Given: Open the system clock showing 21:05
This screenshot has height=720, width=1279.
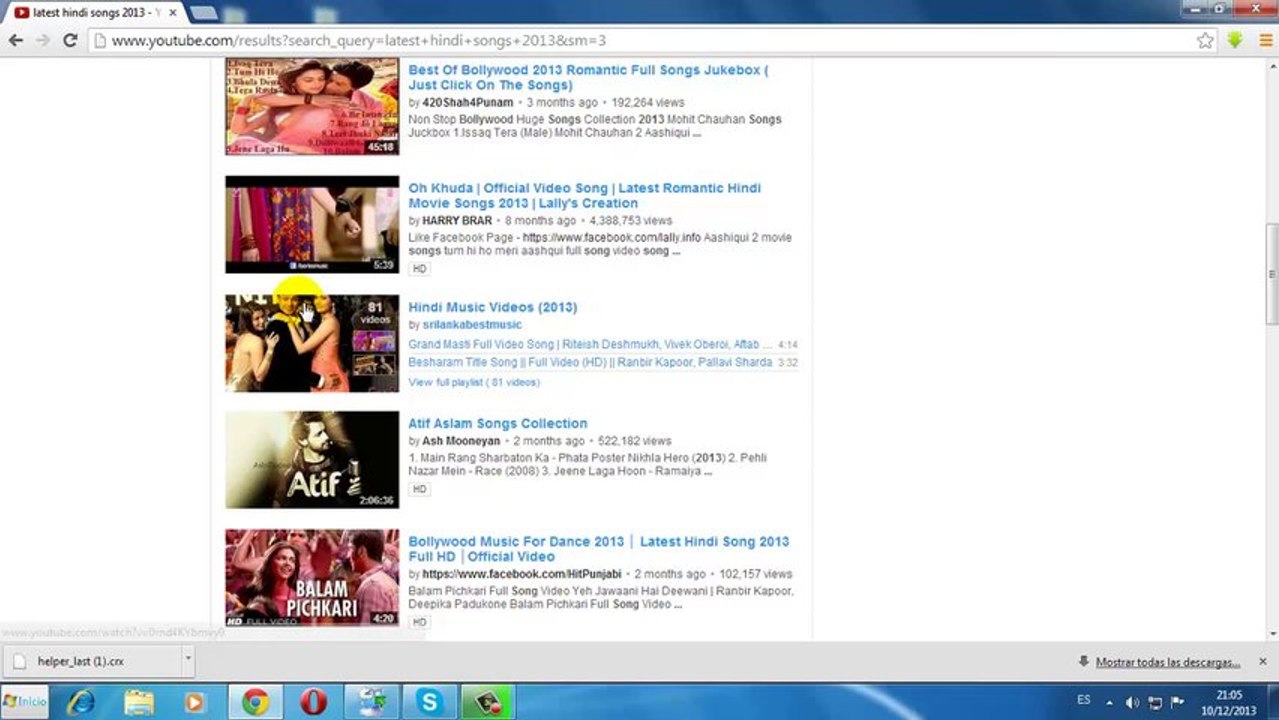Looking at the screenshot, I should pos(1229,702).
